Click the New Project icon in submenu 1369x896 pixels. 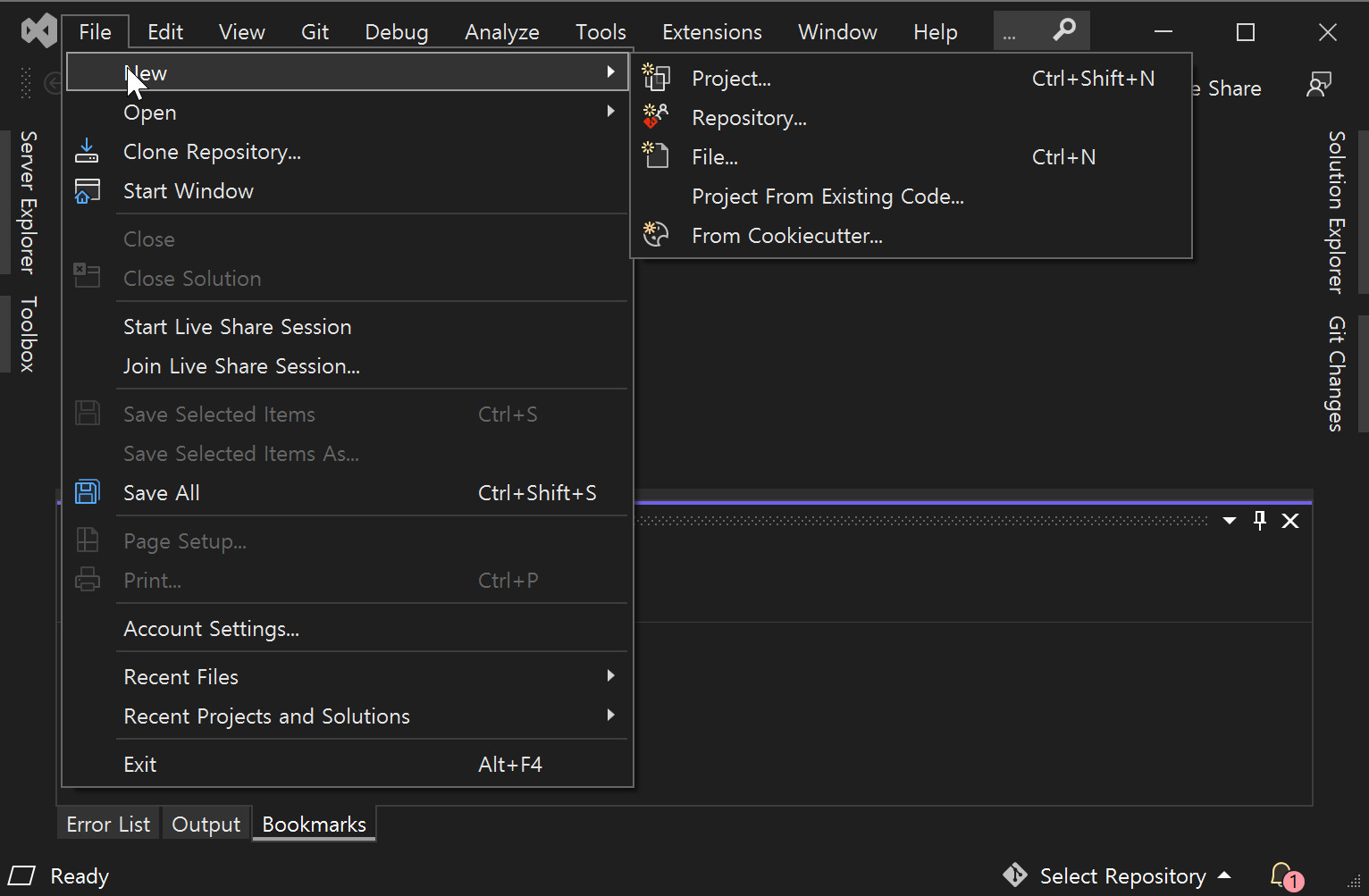point(656,78)
